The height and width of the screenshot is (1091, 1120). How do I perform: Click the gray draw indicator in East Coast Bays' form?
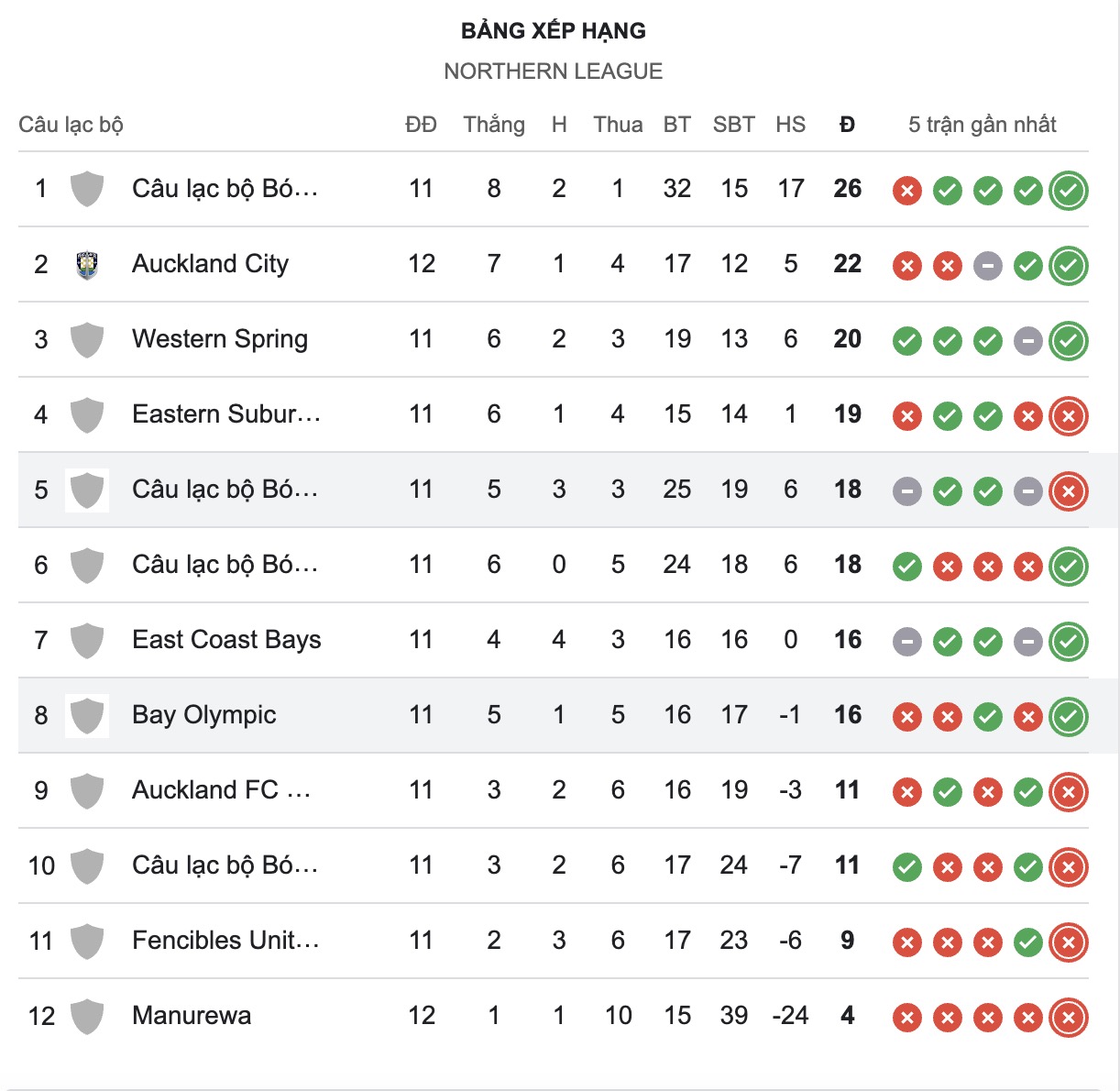click(x=906, y=642)
